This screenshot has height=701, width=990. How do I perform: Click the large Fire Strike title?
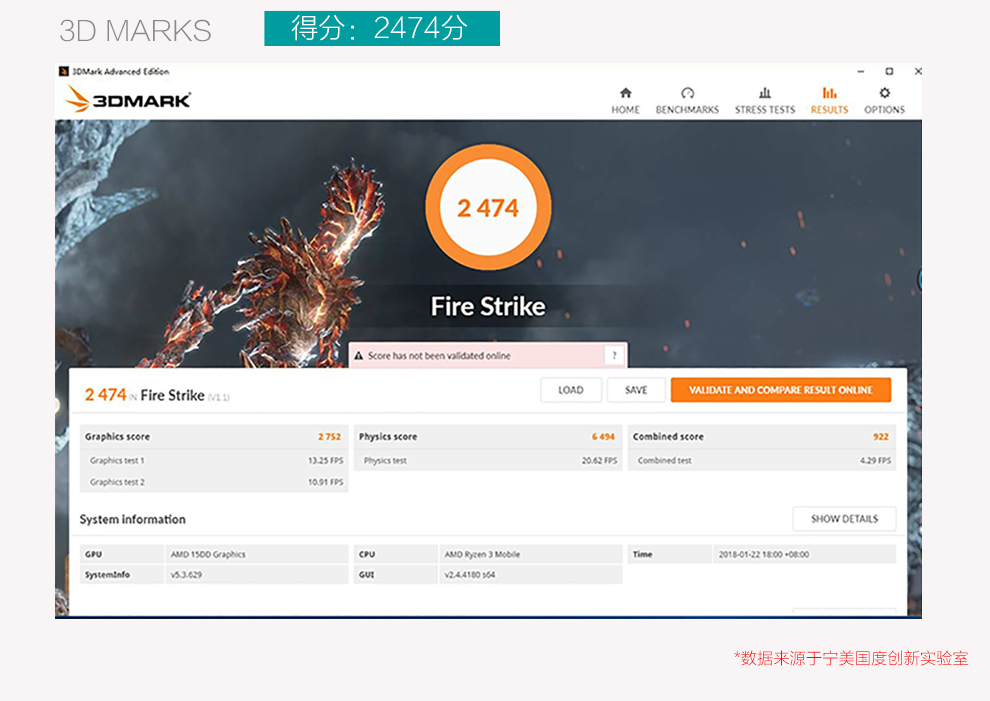point(488,306)
